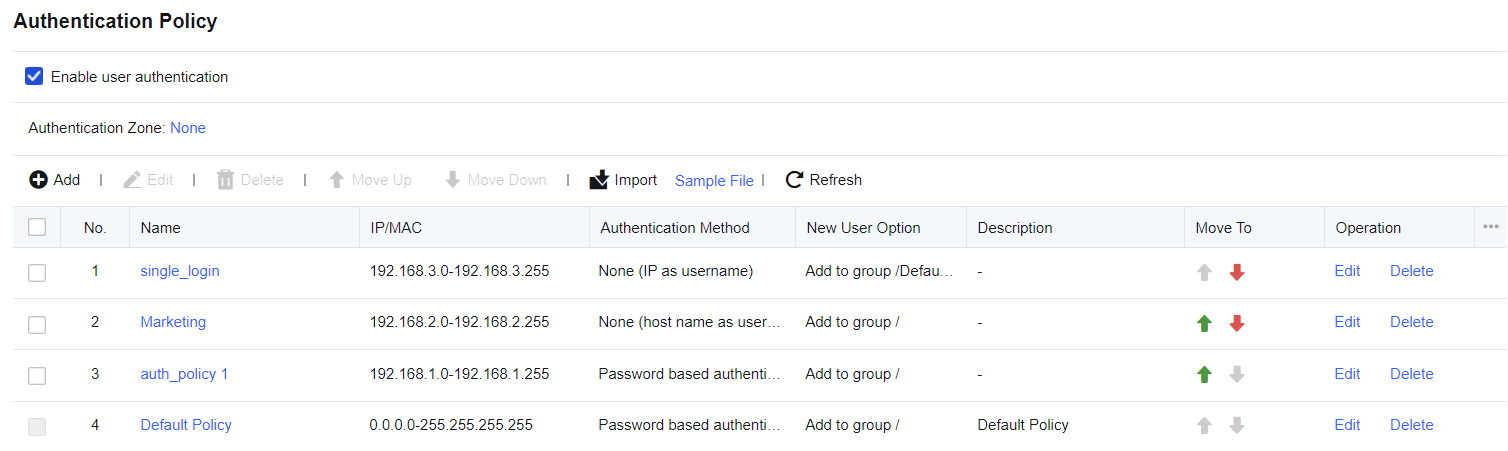The width and height of the screenshot is (1508, 451).
Task: Click the Refresh icon in toolbar
Action: (x=794, y=180)
